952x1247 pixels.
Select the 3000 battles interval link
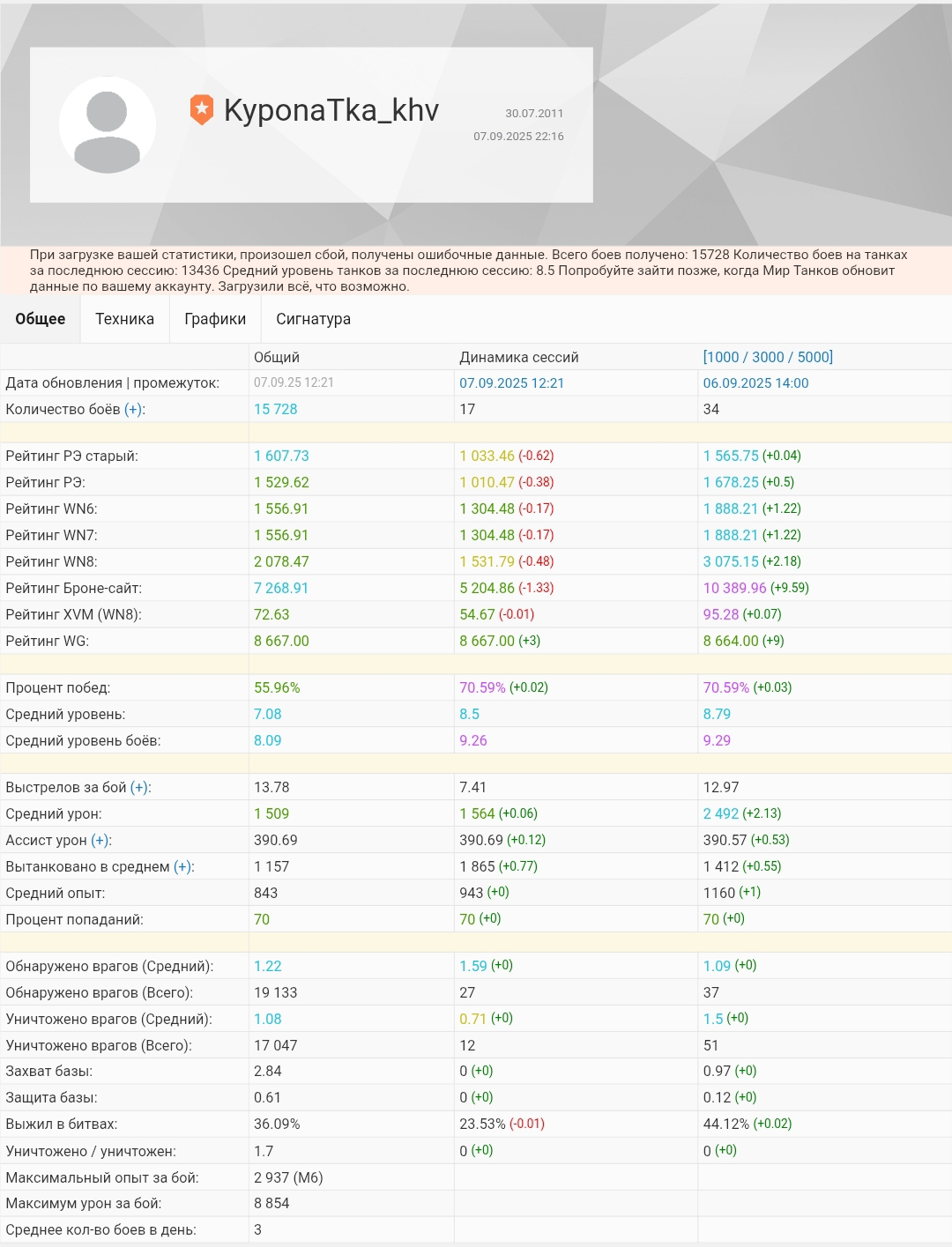(768, 357)
